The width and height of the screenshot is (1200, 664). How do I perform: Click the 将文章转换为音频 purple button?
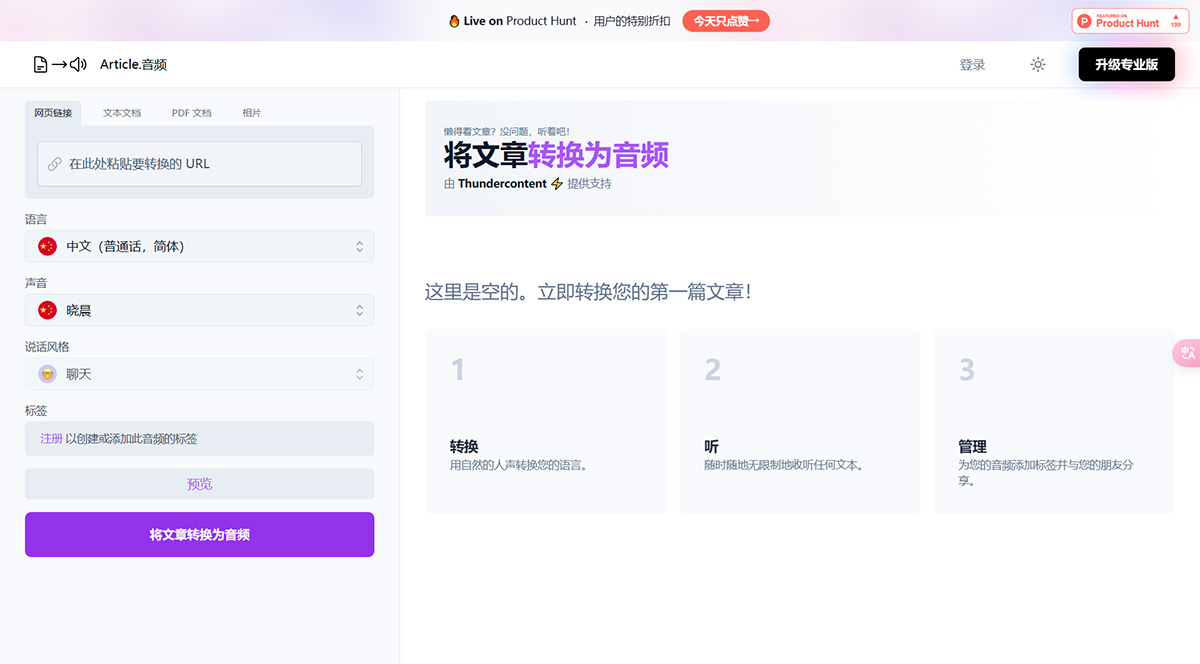coord(199,534)
